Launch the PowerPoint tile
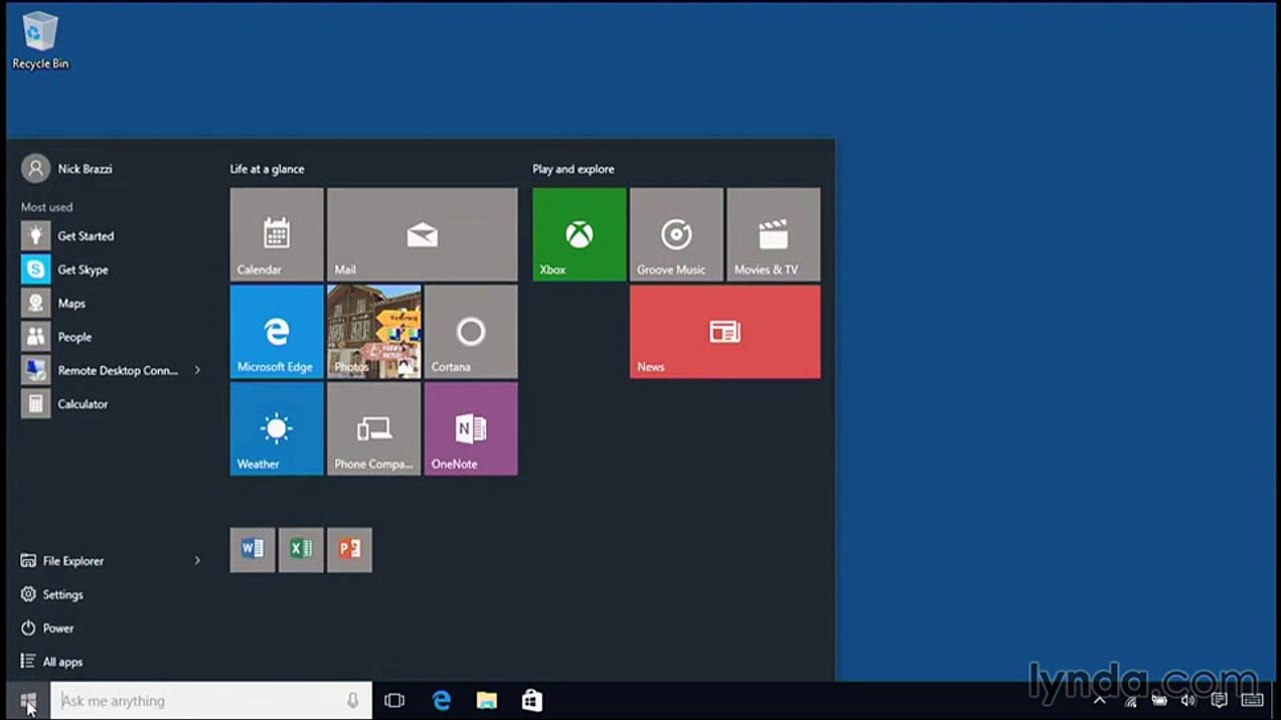 [350, 550]
